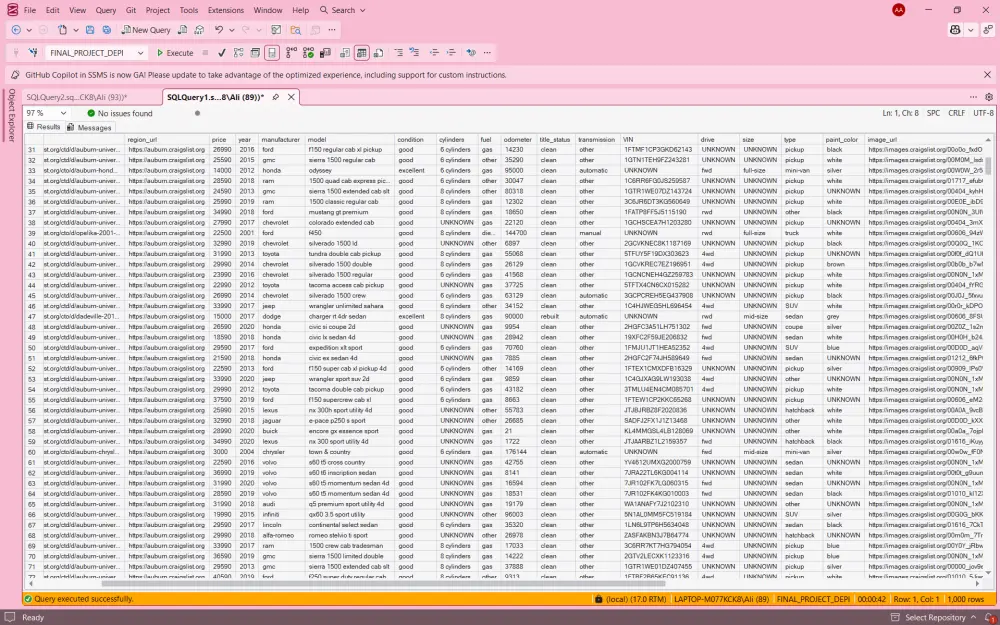Open Search from the menu bar
Image resolution: width=1000 pixels, height=625 pixels.
coord(345,10)
